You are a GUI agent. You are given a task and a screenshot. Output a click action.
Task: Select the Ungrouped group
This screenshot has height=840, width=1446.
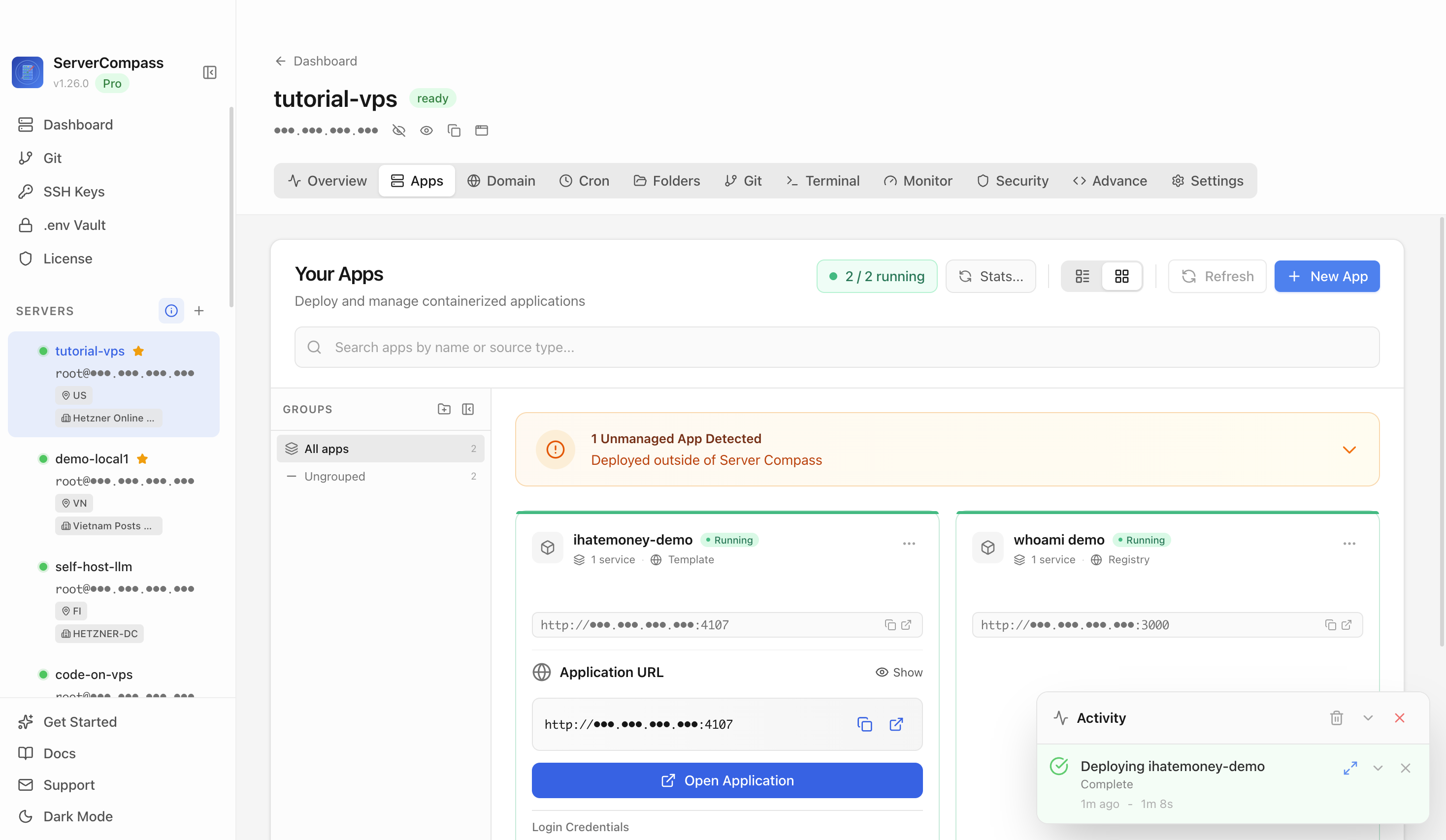pos(380,476)
